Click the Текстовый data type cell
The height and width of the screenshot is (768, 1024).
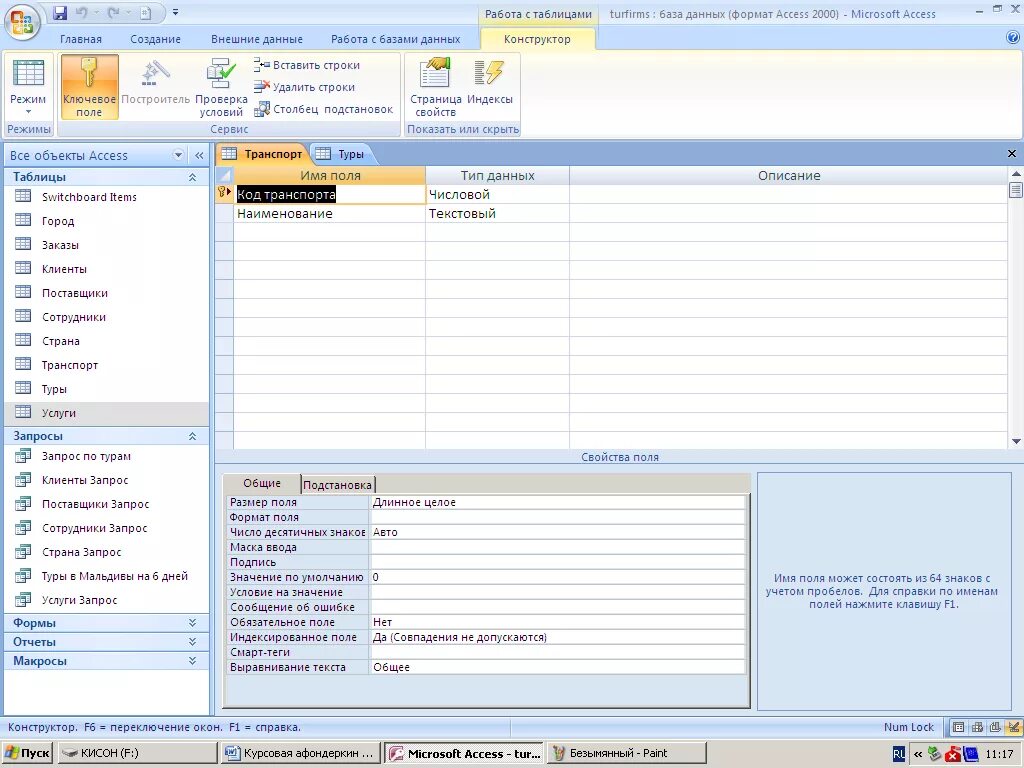tap(497, 214)
